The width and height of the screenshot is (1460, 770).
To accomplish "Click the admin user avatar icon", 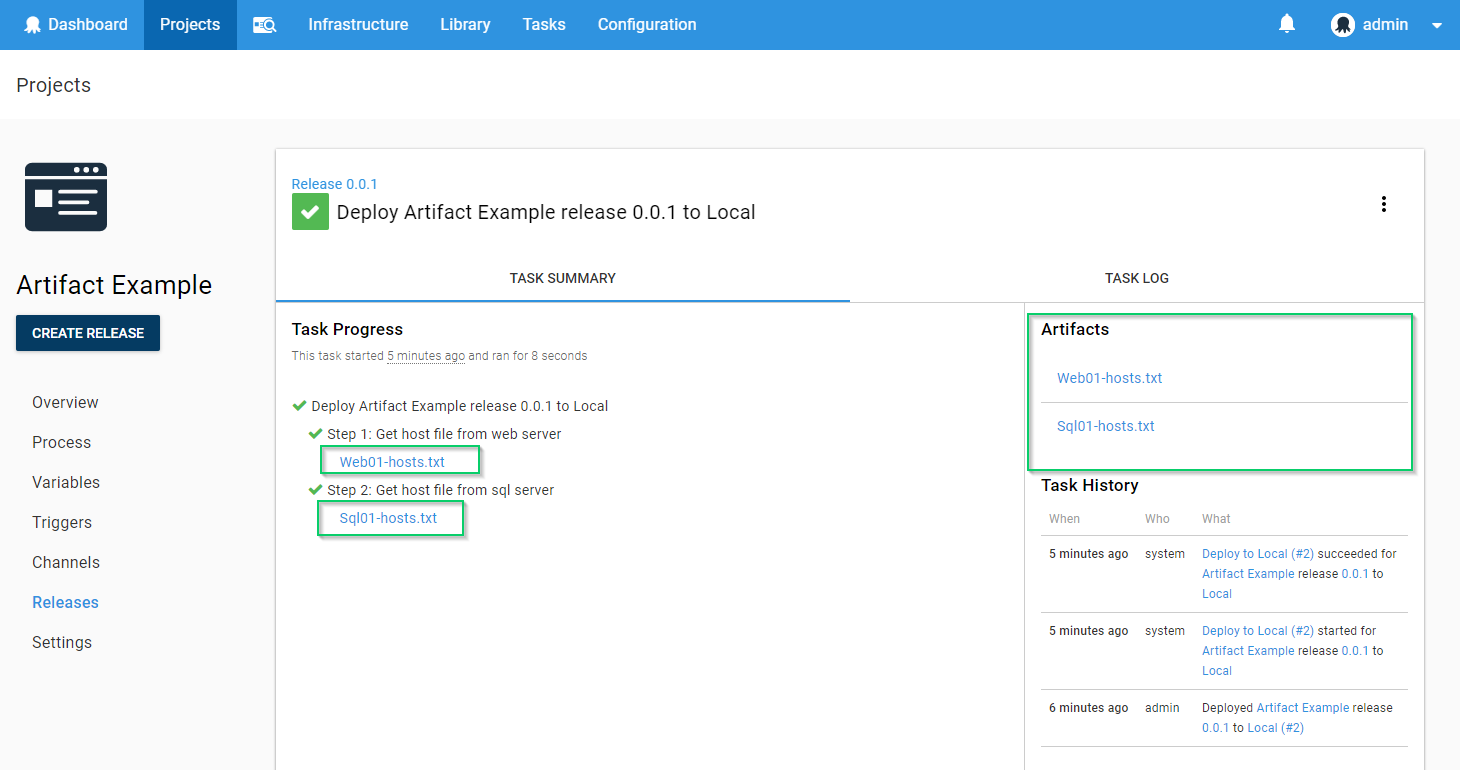I will click(x=1342, y=25).
